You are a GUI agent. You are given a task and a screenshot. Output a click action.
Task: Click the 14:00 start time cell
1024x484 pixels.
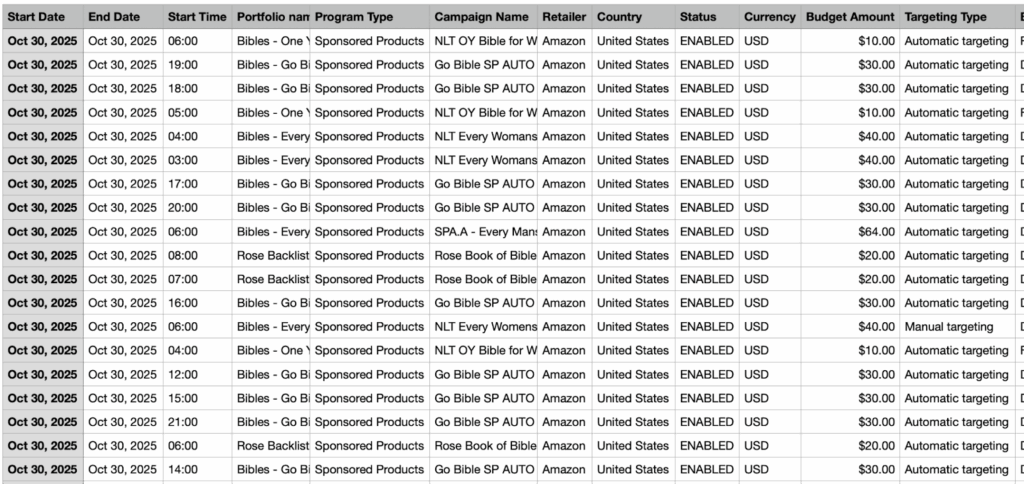tap(183, 470)
